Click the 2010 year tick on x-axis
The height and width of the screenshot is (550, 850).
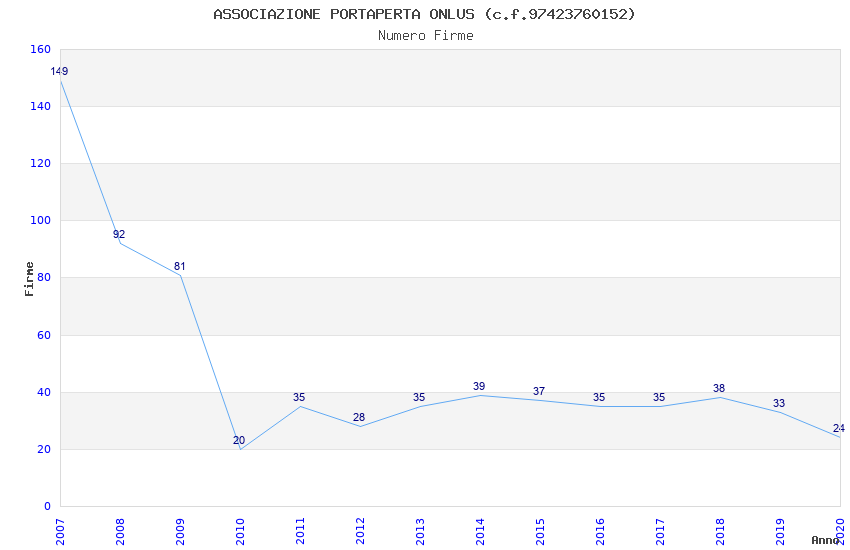point(240,529)
